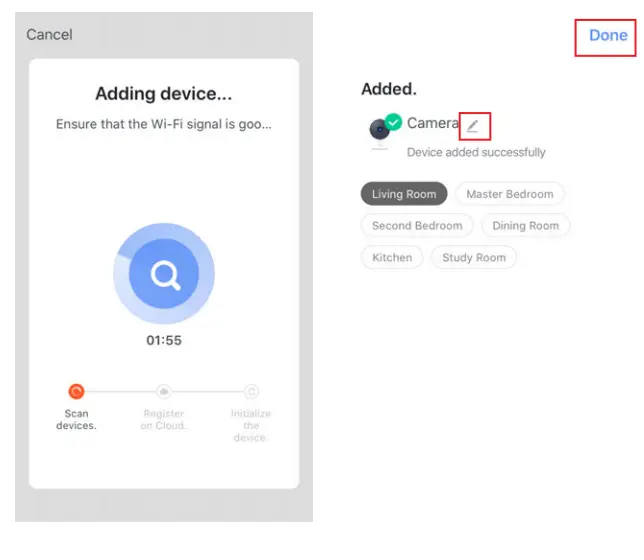This screenshot has height=560, width=644.
Task: Select the Living Room chip
Action: tap(404, 194)
